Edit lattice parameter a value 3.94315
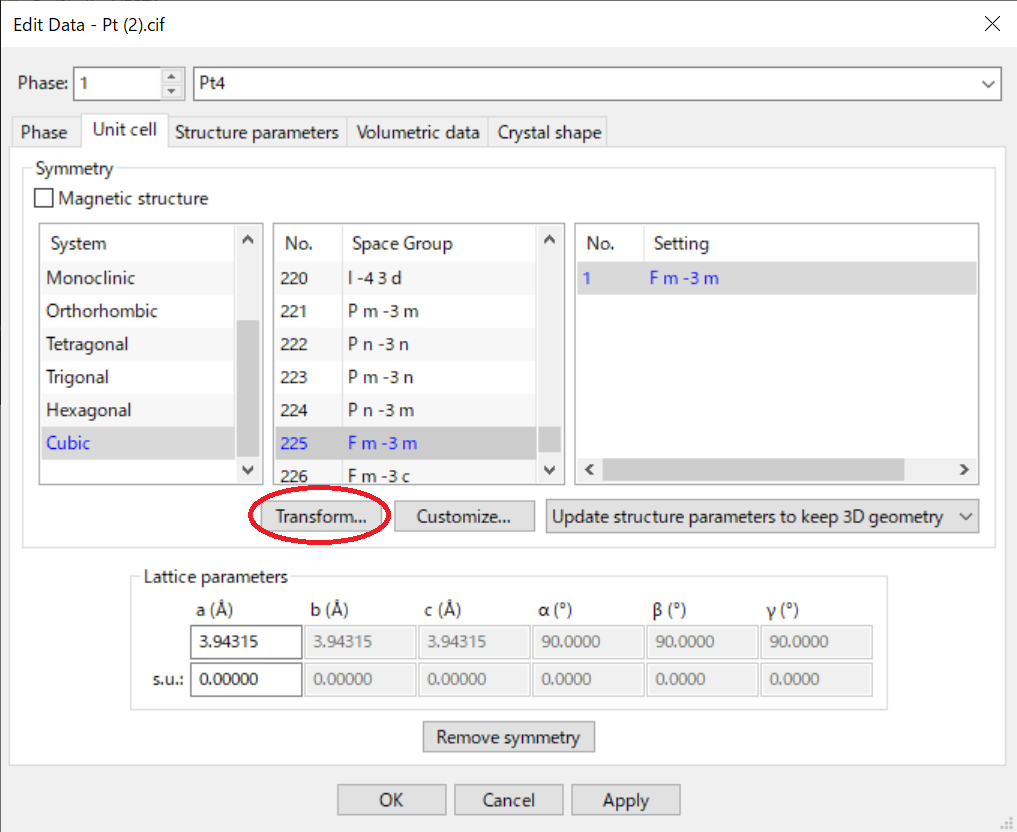1017x832 pixels. tap(246, 642)
